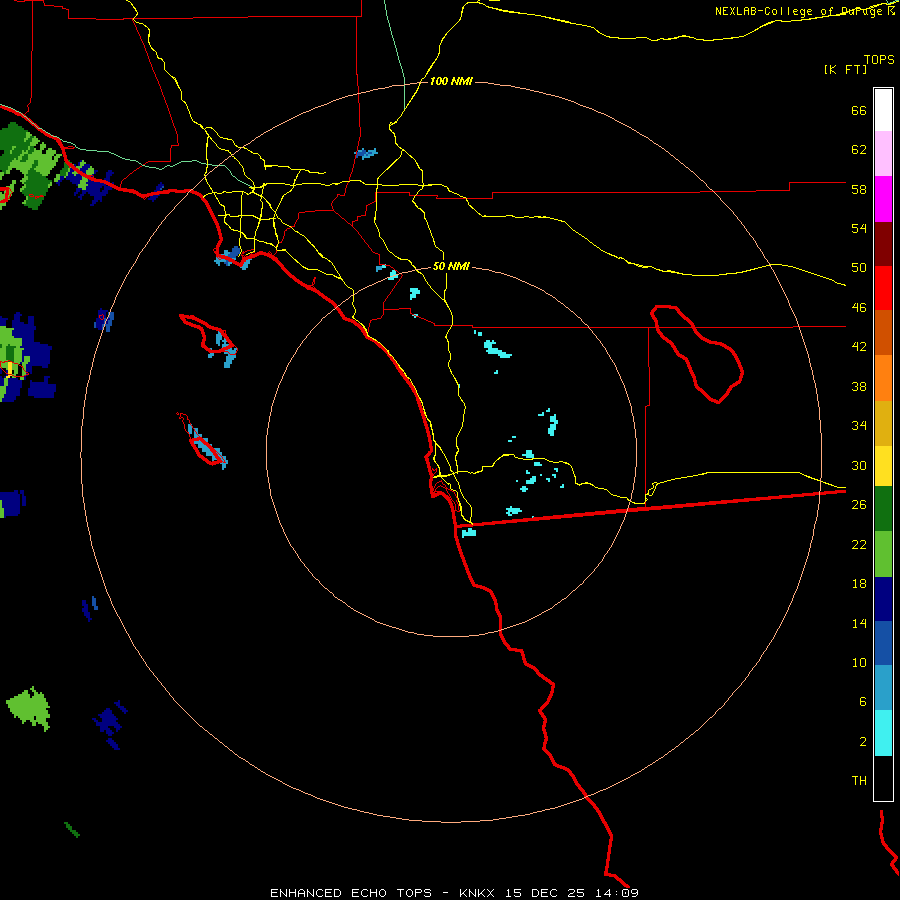900x900 pixels.
Task: Click the legend value 30
Action: (x=859, y=465)
